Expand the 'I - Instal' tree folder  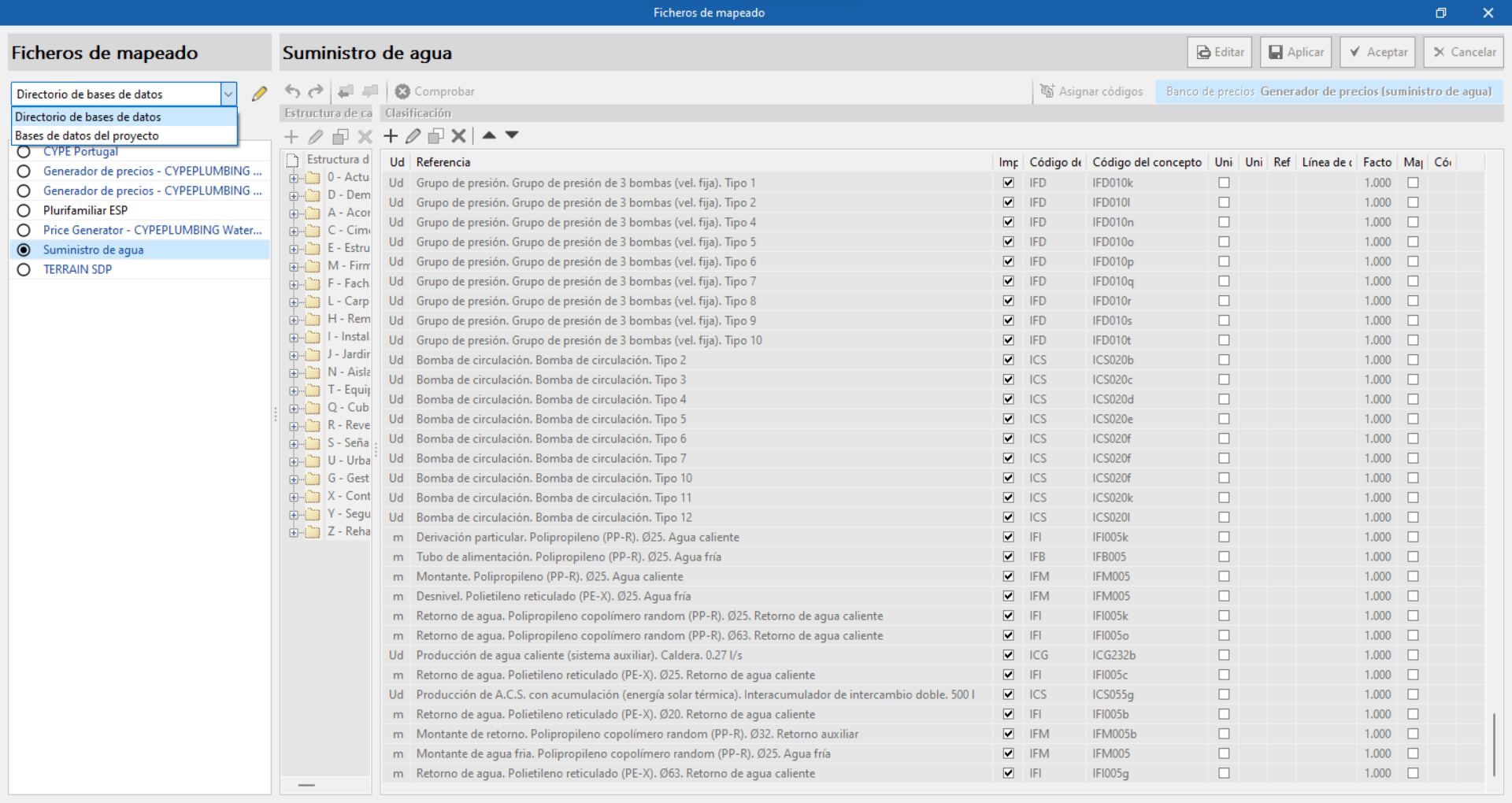pos(294,337)
